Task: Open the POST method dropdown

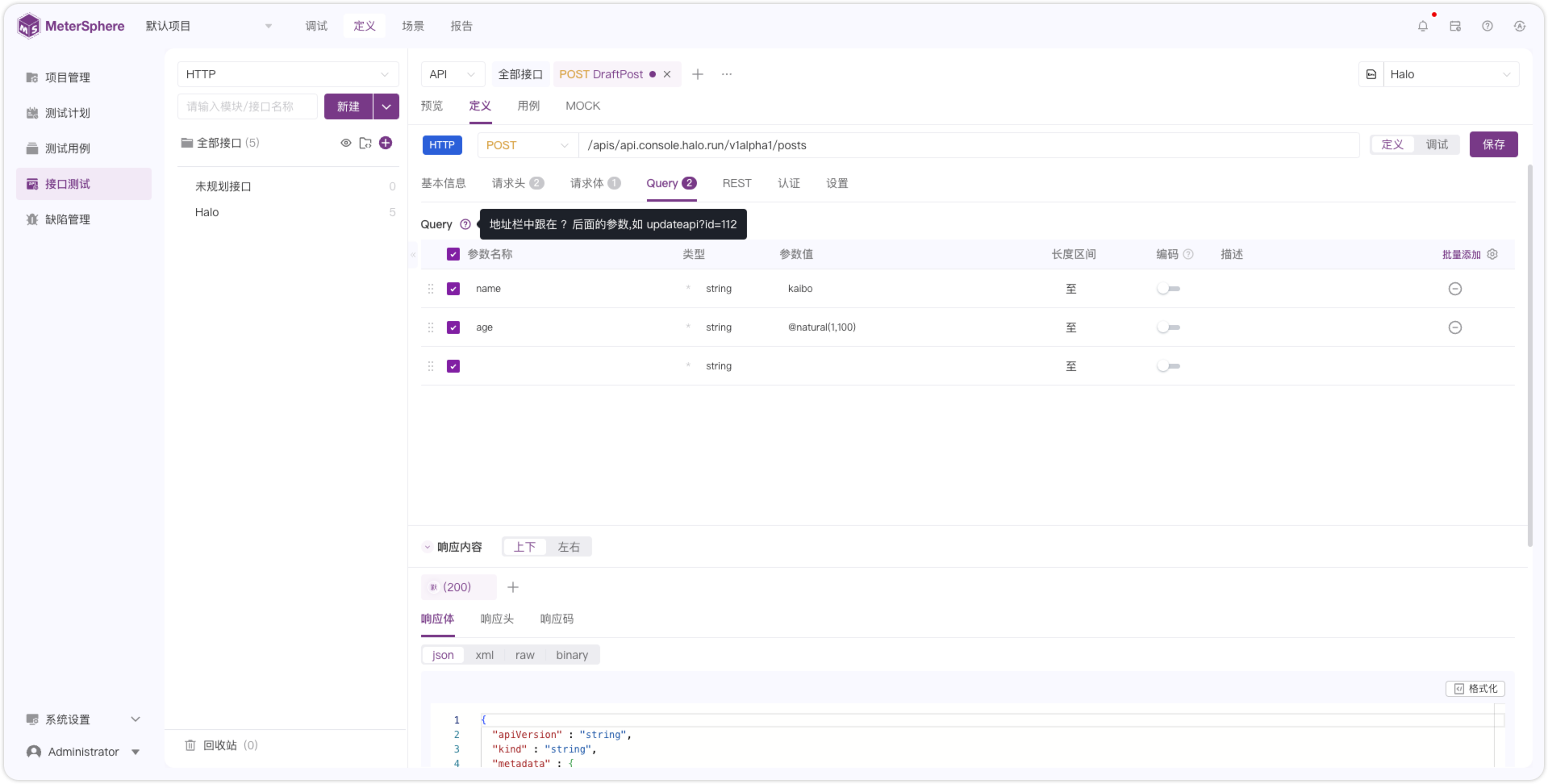Action: 528,145
